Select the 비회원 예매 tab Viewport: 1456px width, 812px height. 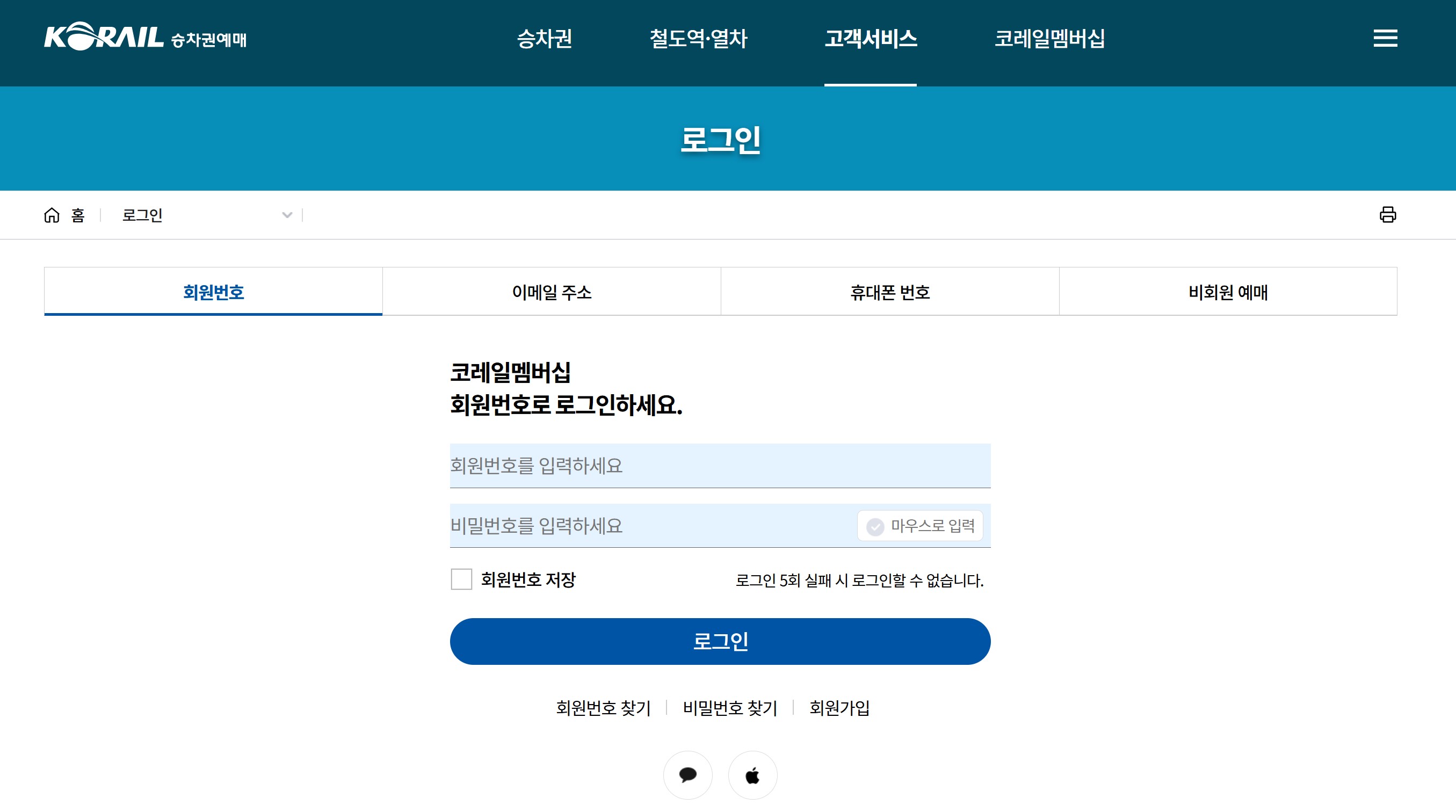pos(1228,292)
